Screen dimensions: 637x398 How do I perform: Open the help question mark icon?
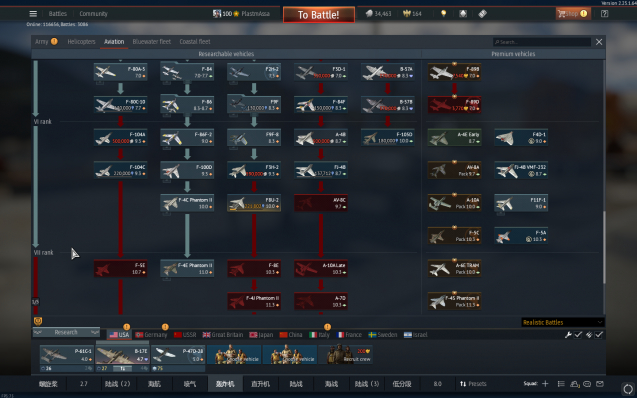(x=604, y=14)
